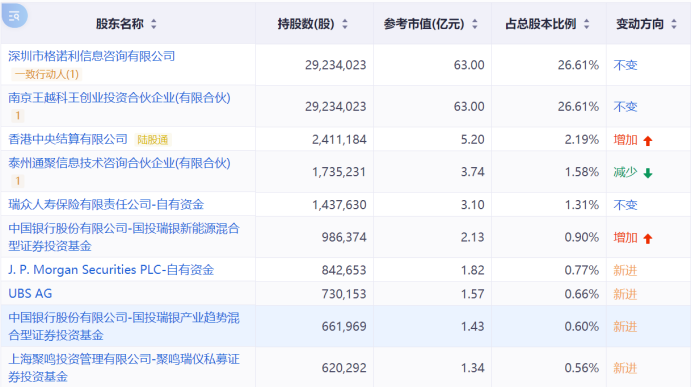Screen dimensions: 692x387
Task: Select percentage 0.77%
Action: pos(582,270)
